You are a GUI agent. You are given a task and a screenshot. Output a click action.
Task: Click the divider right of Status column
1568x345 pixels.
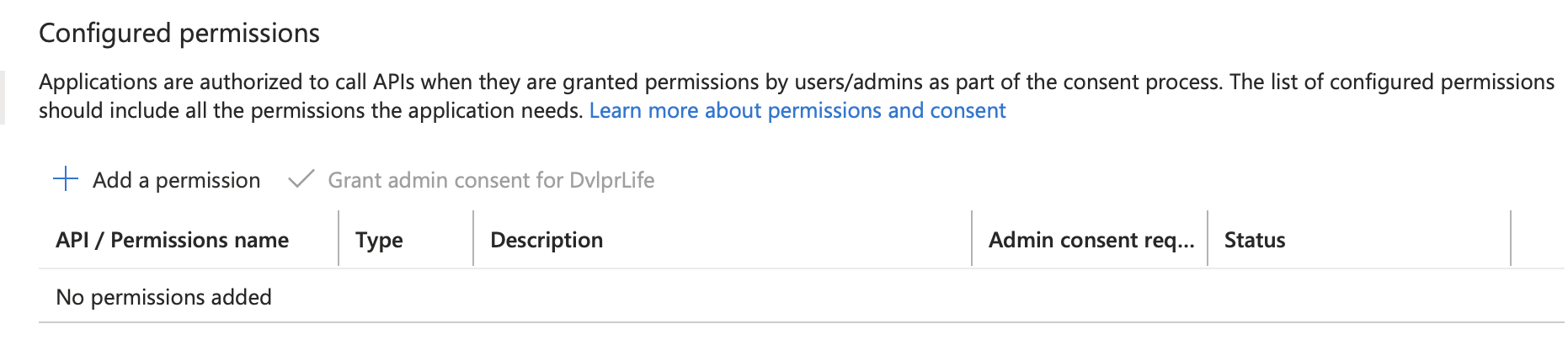coord(1511,239)
